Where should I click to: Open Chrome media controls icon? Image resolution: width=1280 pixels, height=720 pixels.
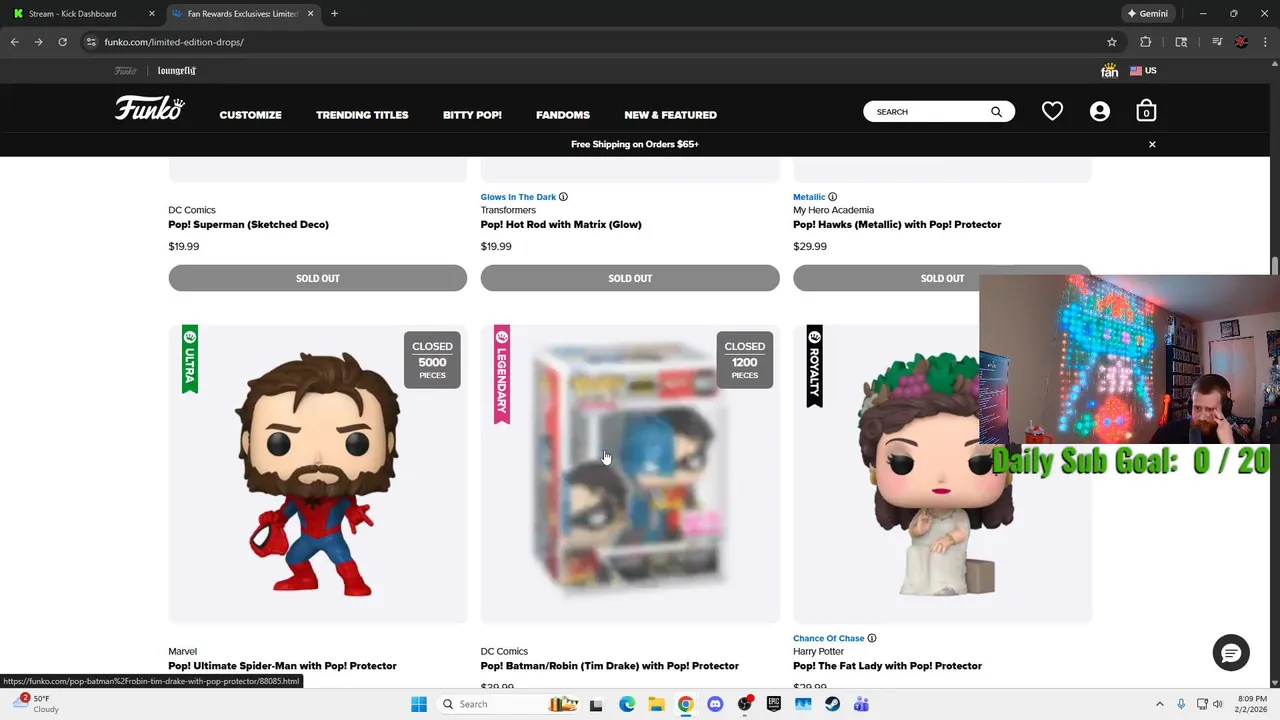pyautogui.click(x=1217, y=42)
